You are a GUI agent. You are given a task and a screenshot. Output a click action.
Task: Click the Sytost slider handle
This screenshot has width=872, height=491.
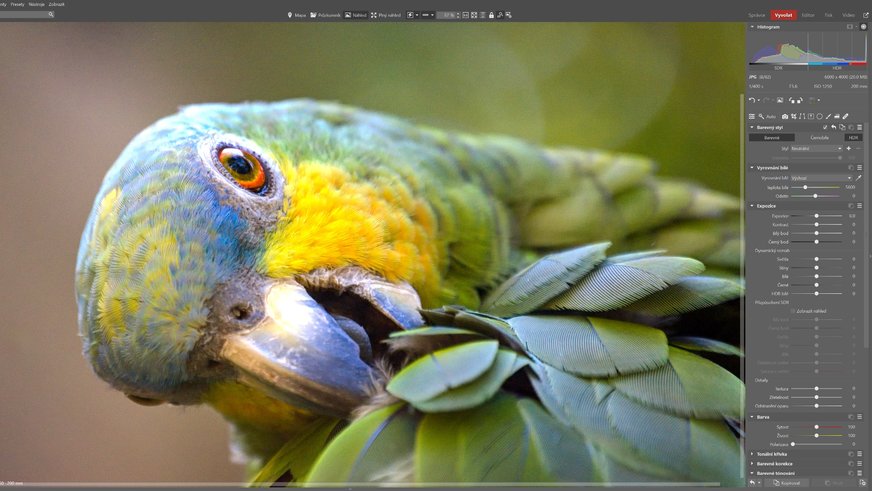(x=816, y=427)
